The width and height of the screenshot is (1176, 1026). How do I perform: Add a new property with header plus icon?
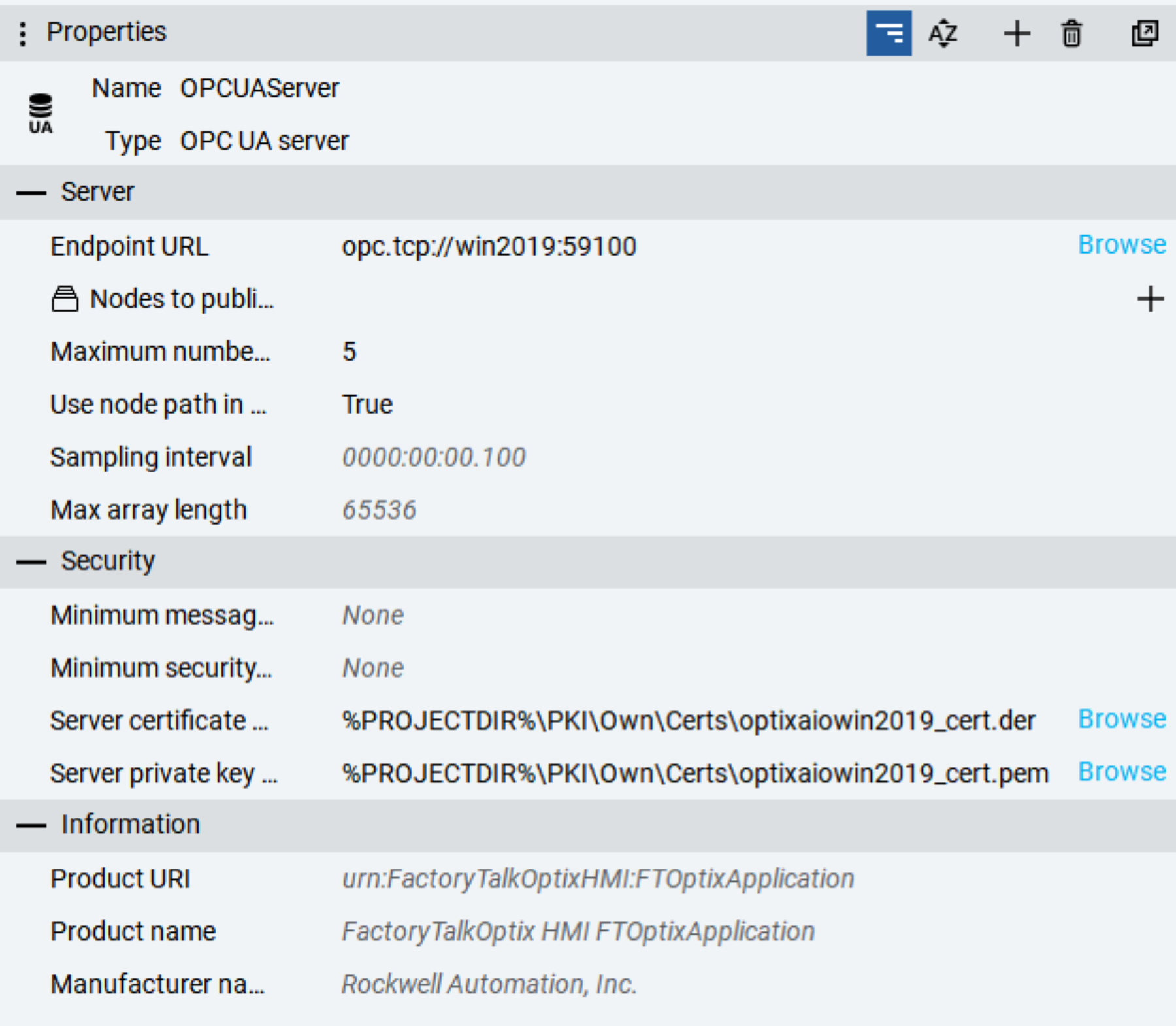(1017, 33)
